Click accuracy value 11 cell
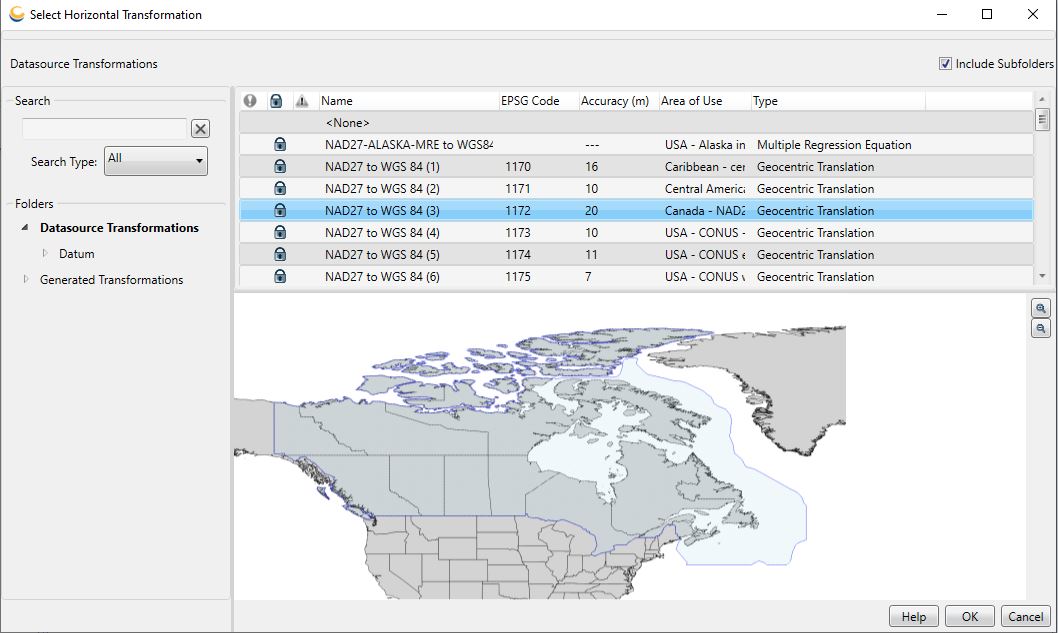The image size is (1058, 633). click(591, 254)
